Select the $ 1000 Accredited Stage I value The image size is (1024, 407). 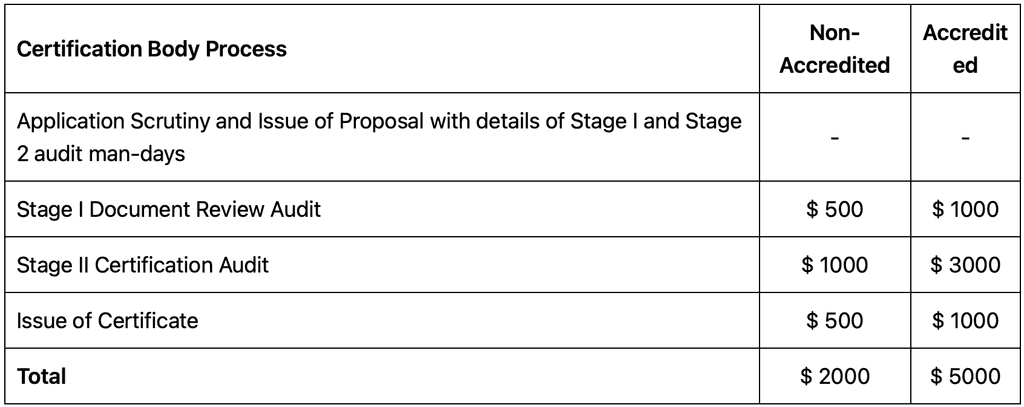pyautogui.click(x=965, y=209)
